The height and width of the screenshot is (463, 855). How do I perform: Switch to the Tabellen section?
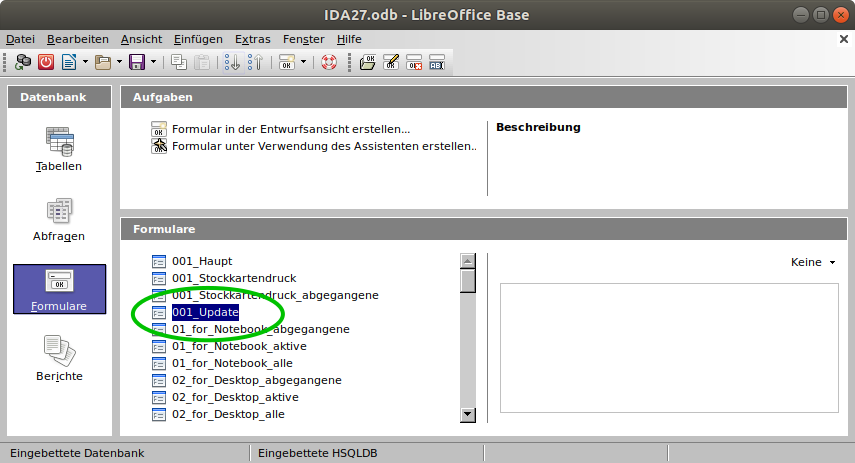pyautogui.click(x=59, y=149)
